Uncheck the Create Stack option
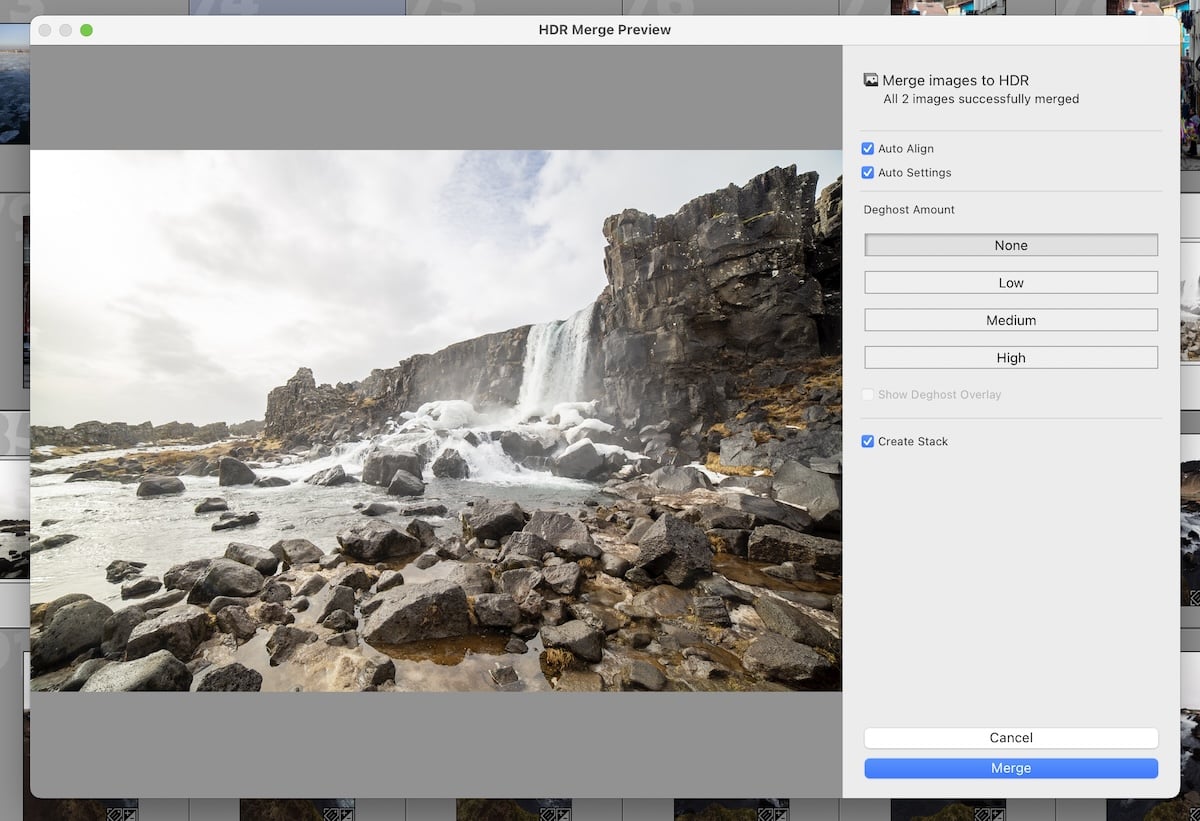 (x=868, y=441)
